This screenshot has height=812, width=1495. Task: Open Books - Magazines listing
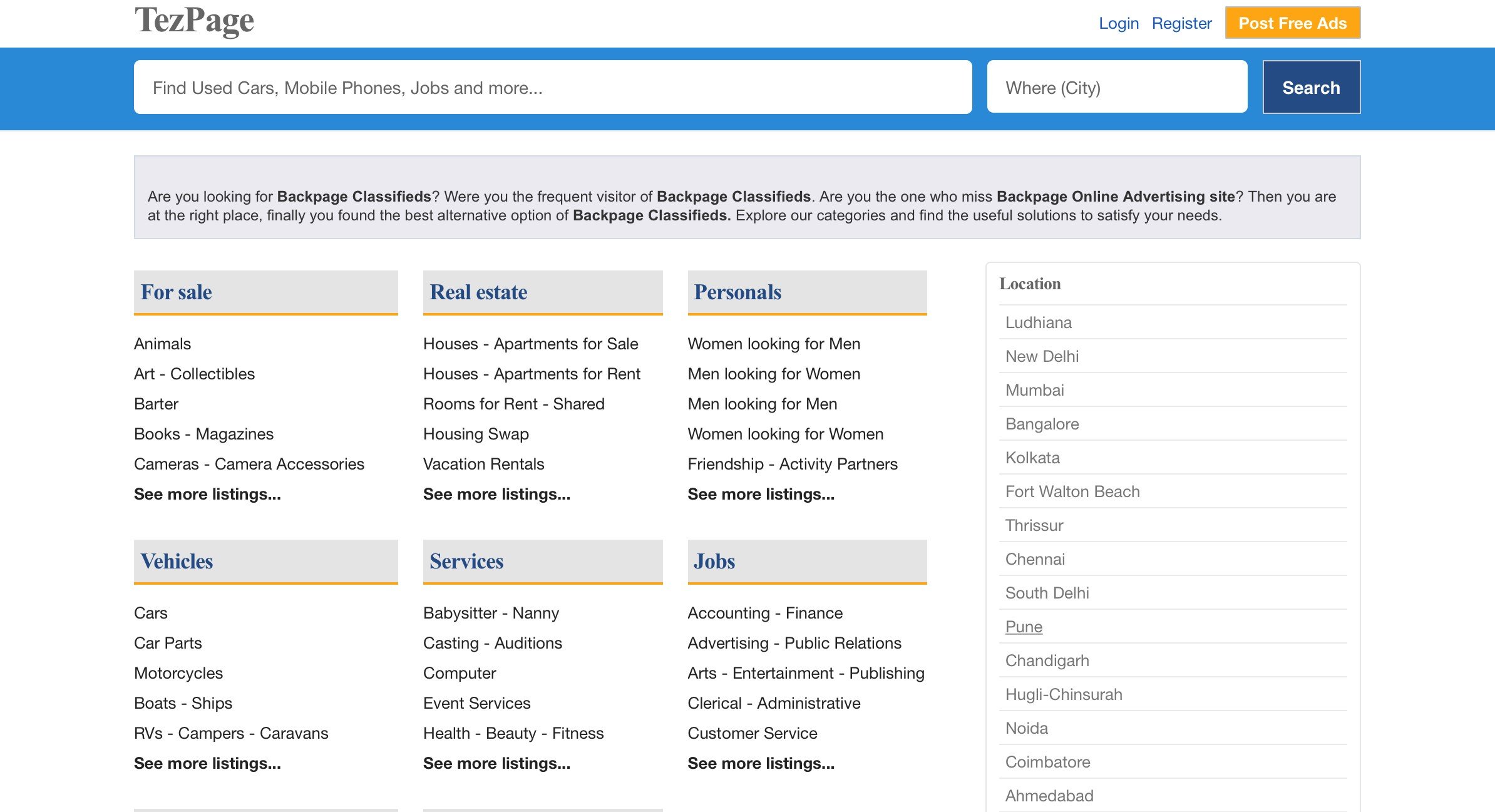(x=203, y=433)
